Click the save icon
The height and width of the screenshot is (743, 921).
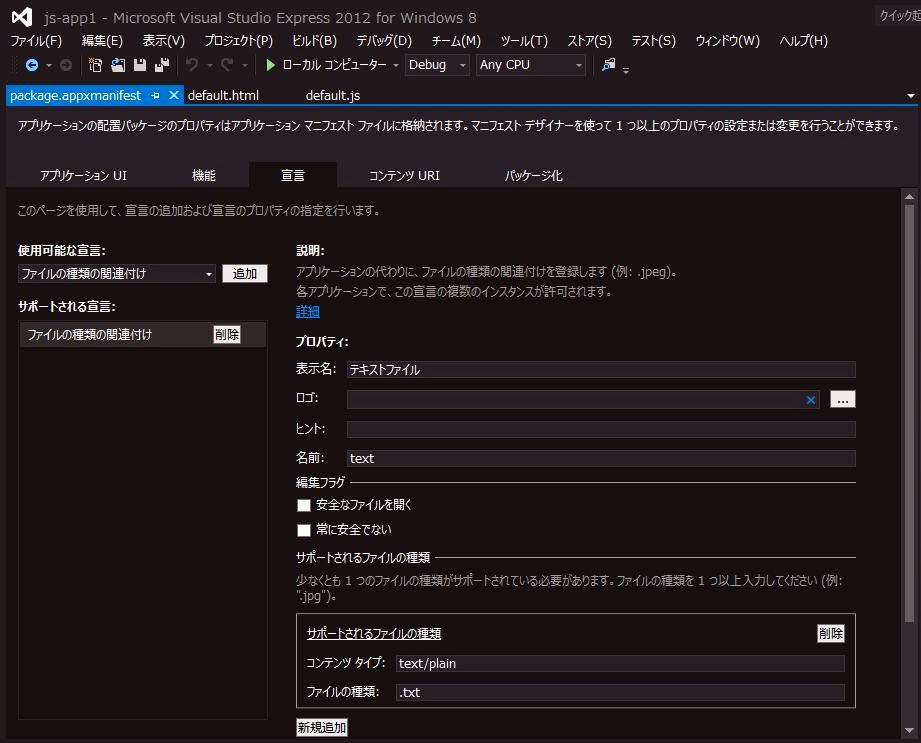tap(140, 65)
